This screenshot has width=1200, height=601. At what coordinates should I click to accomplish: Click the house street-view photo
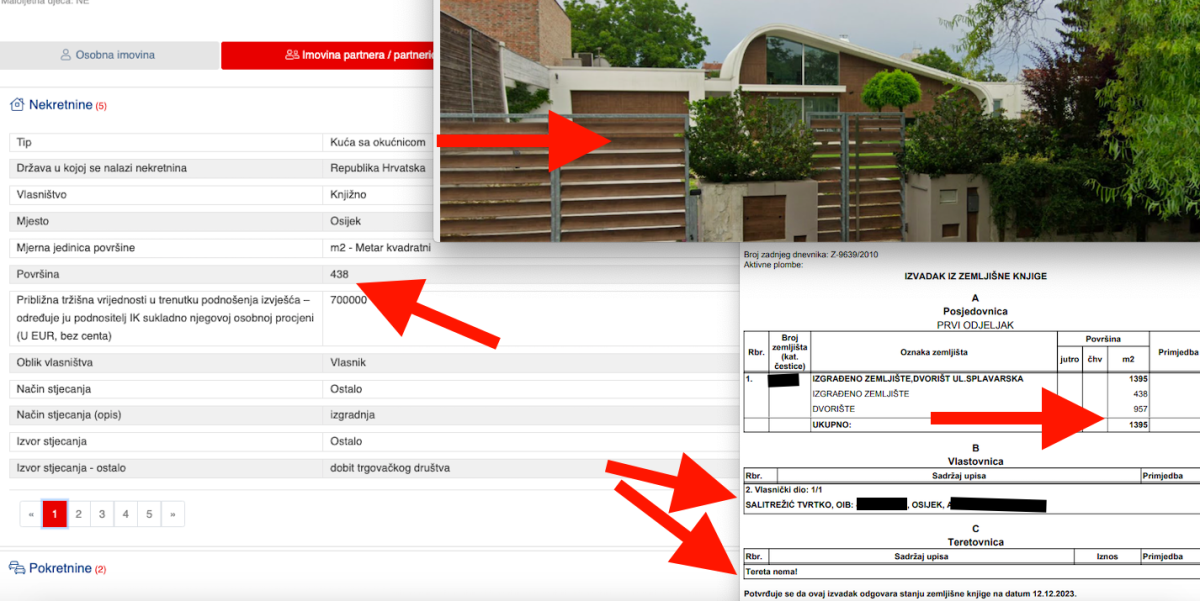818,120
